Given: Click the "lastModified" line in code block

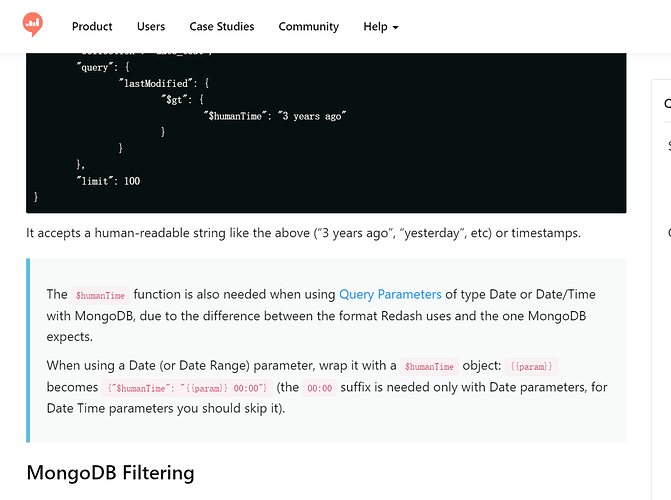Looking at the screenshot, I should 164,83.
